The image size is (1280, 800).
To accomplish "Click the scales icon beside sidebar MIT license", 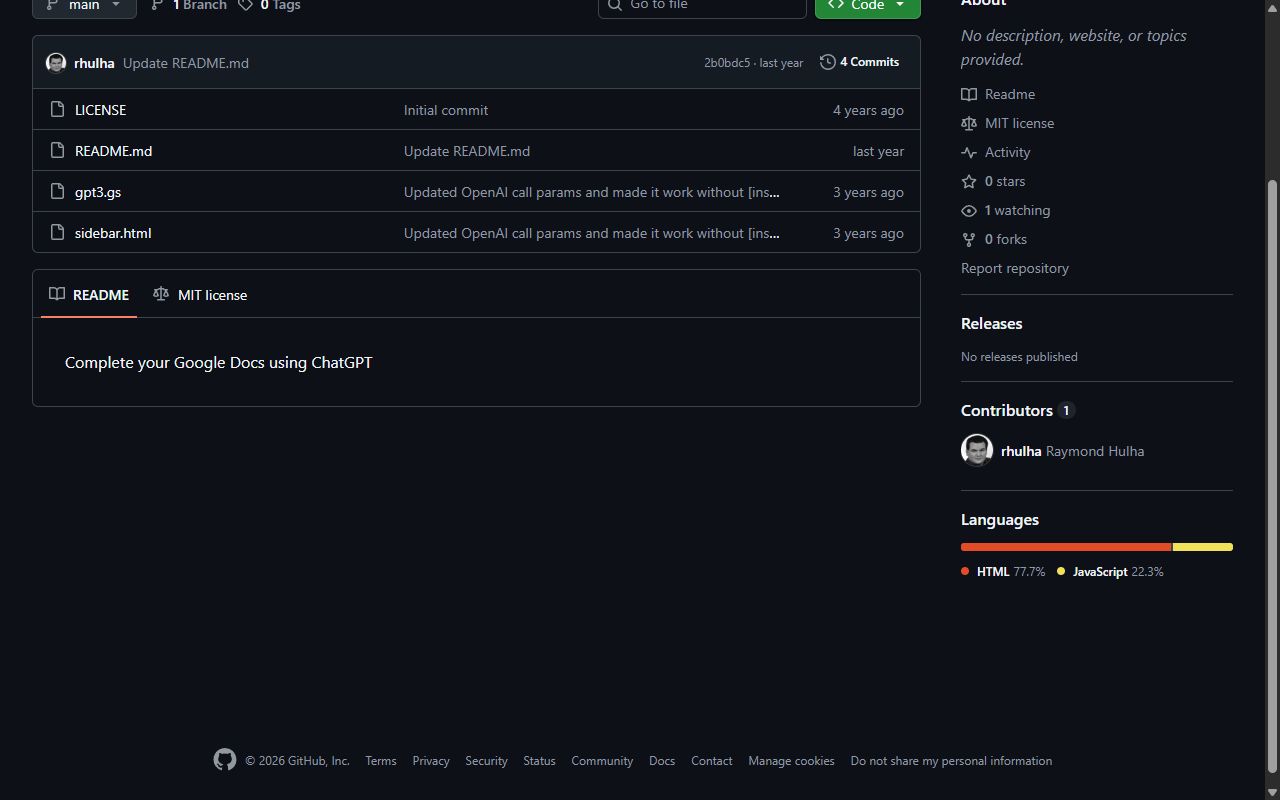I will tap(969, 123).
